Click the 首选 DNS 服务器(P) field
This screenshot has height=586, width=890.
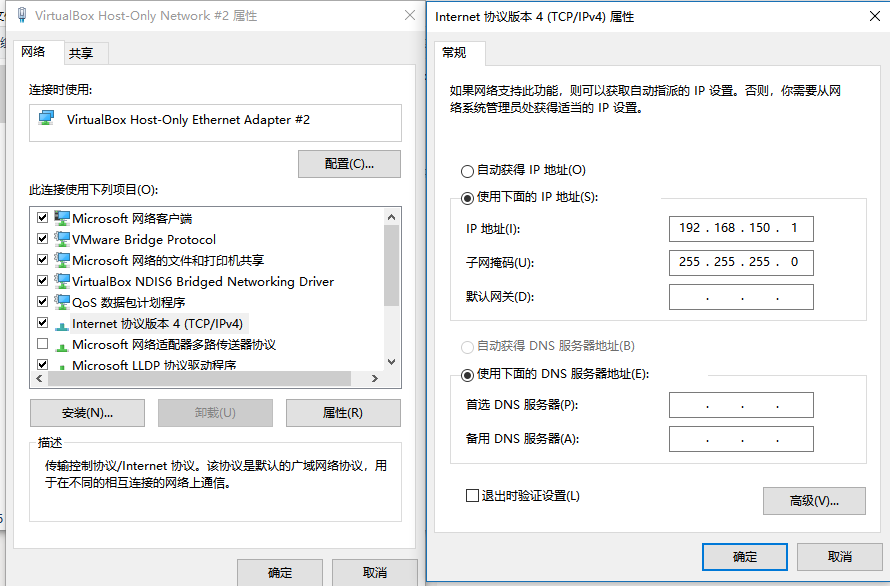tap(741, 405)
